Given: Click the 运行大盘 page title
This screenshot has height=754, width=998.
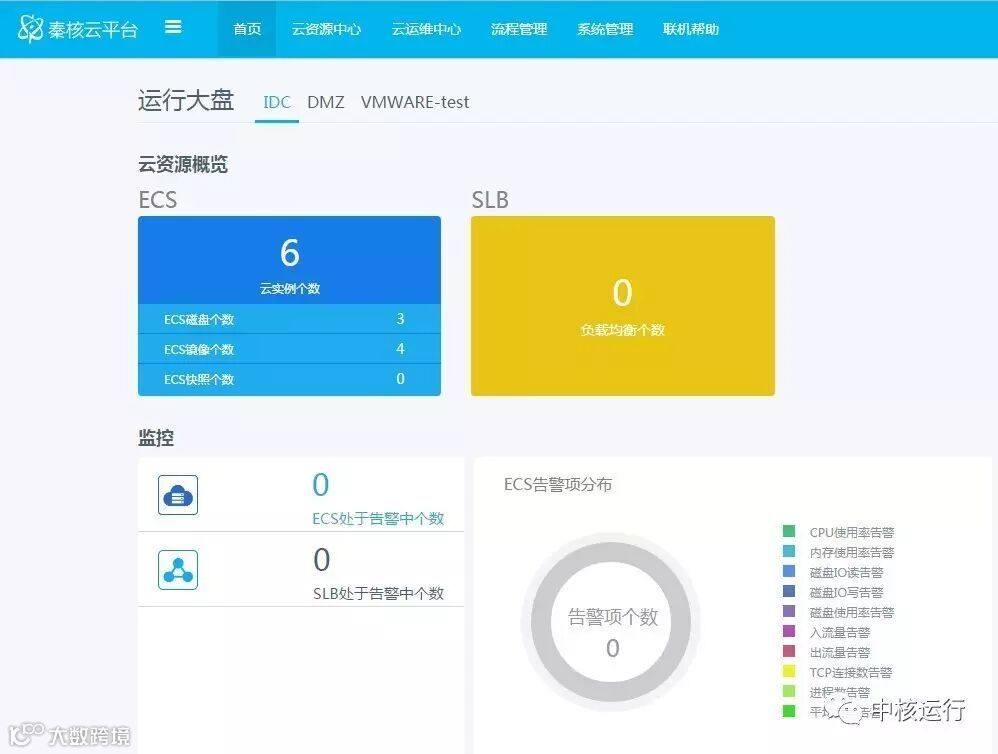Looking at the screenshot, I should (x=186, y=101).
